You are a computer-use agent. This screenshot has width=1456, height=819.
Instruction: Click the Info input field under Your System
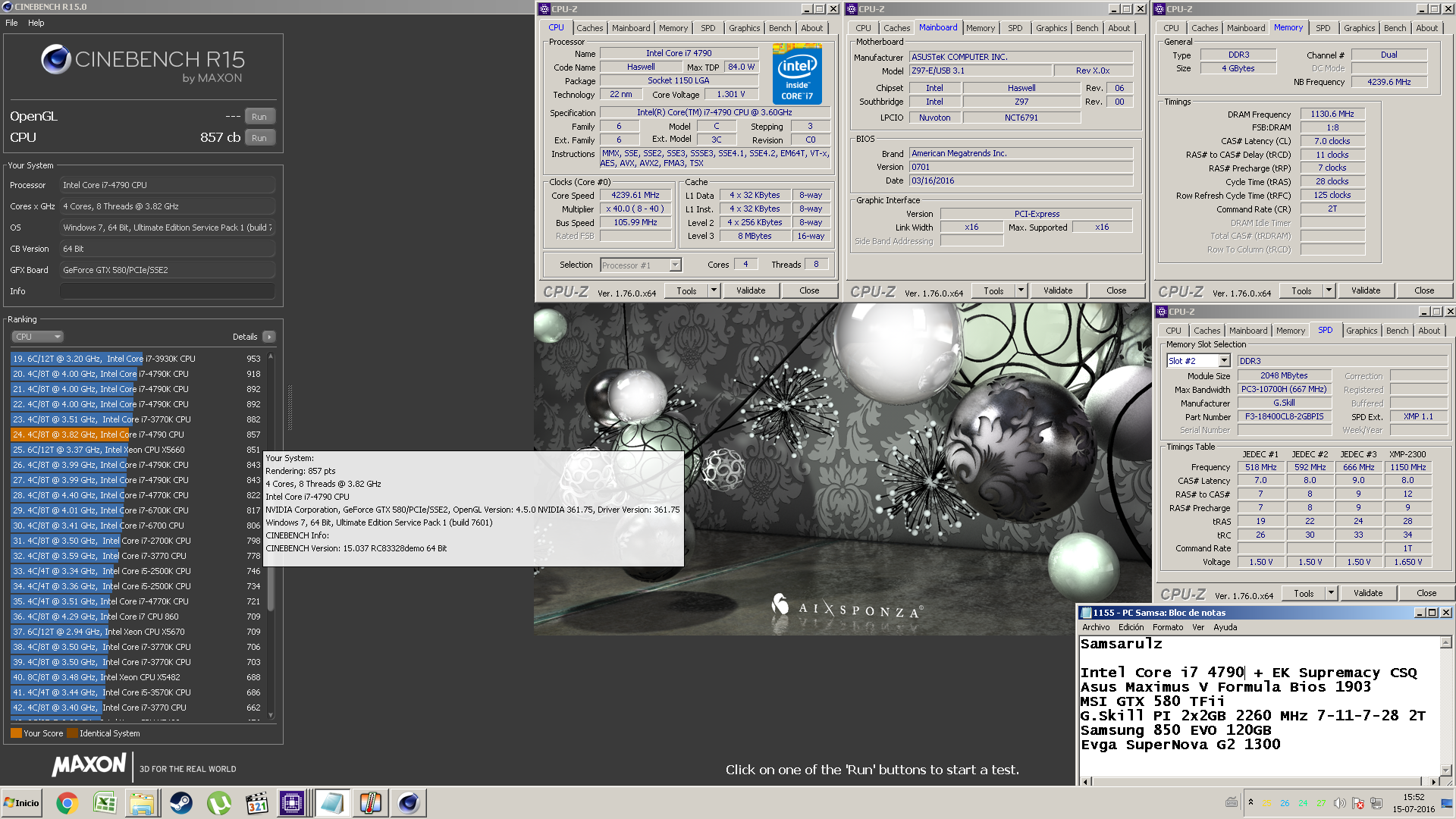pyautogui.click(x=168, y=291)
